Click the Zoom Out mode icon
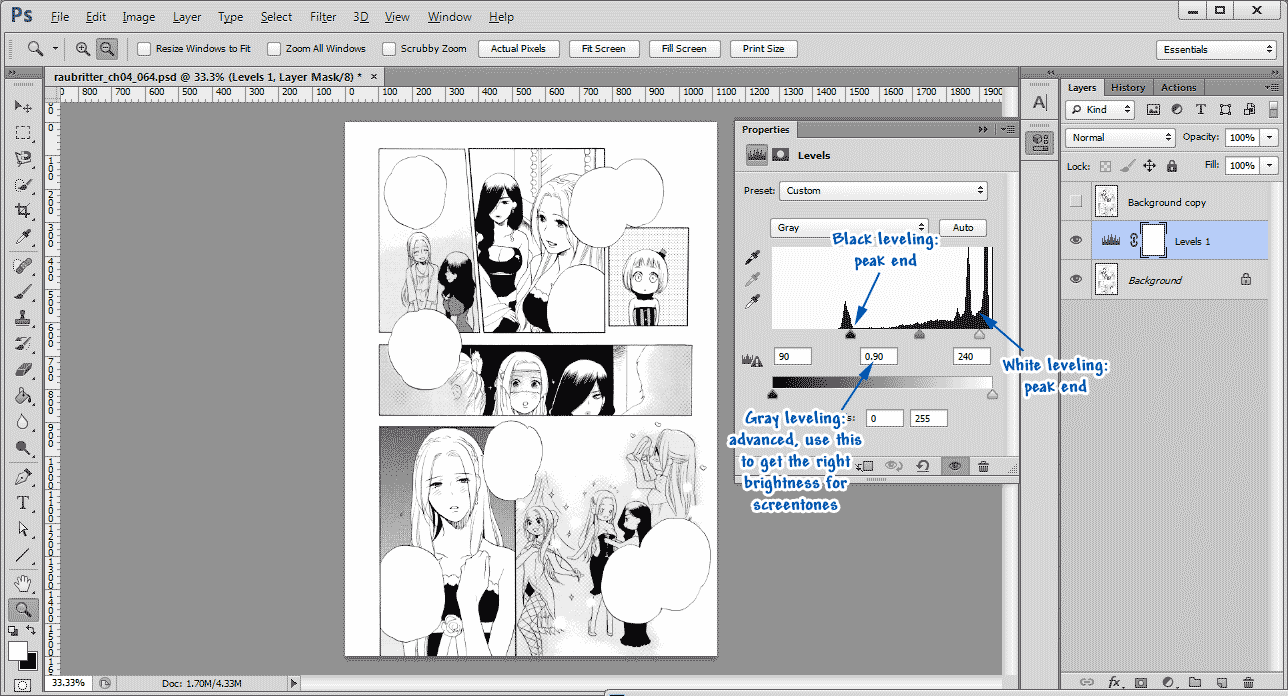 click(x=106, y=48)
